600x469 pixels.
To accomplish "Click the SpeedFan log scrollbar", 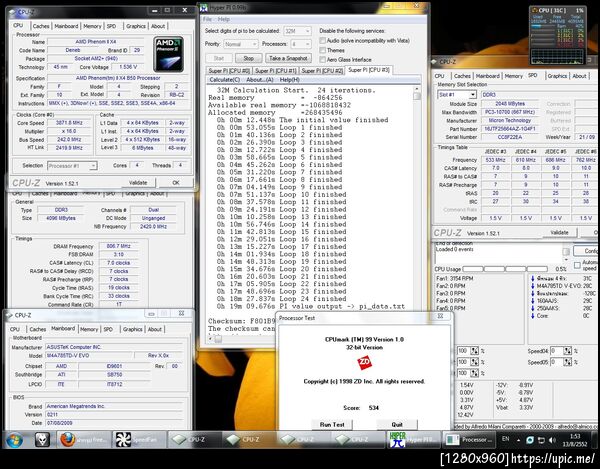I will click(565, 252).
